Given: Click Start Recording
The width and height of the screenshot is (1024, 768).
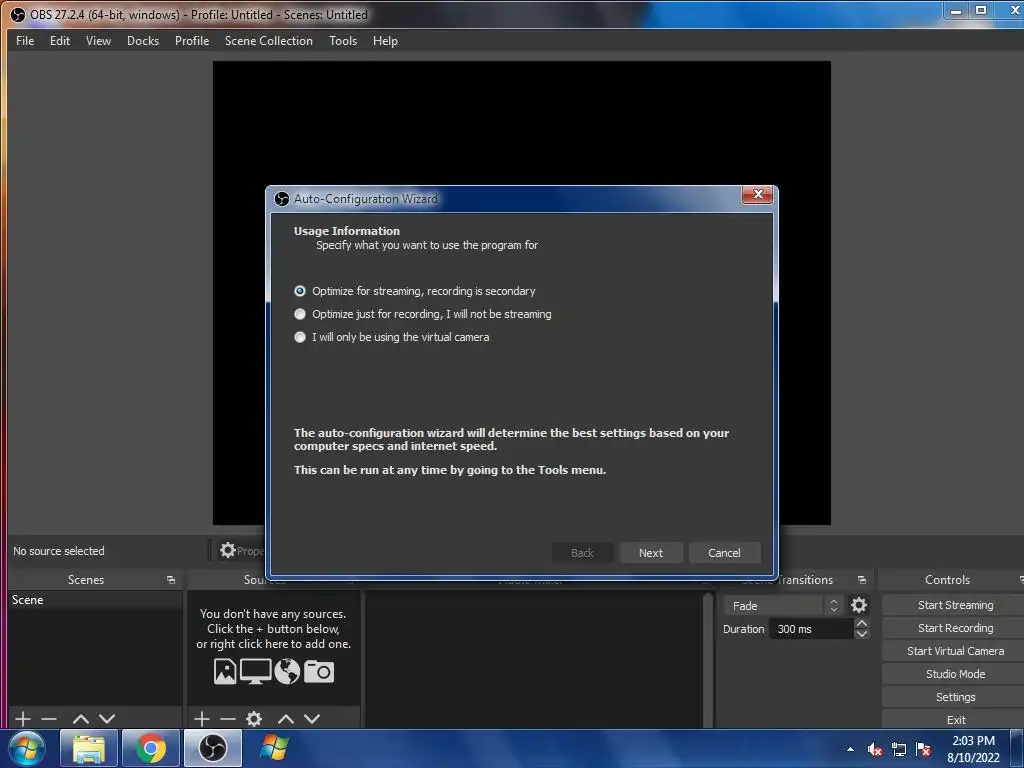Looking at the screenshot, I should click(955, 628).
